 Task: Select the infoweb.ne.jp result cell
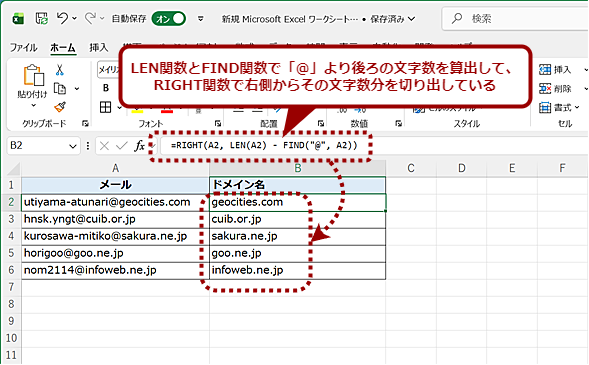point(298,270)
